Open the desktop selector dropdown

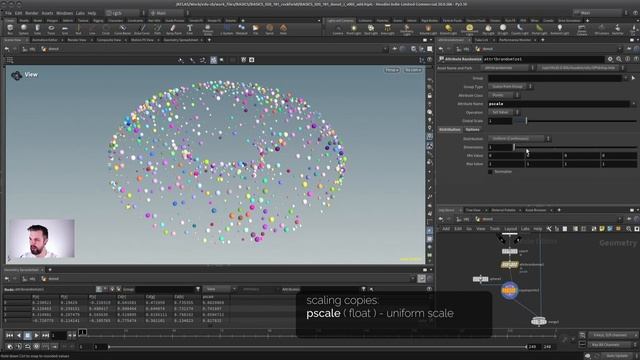[125, 13]
